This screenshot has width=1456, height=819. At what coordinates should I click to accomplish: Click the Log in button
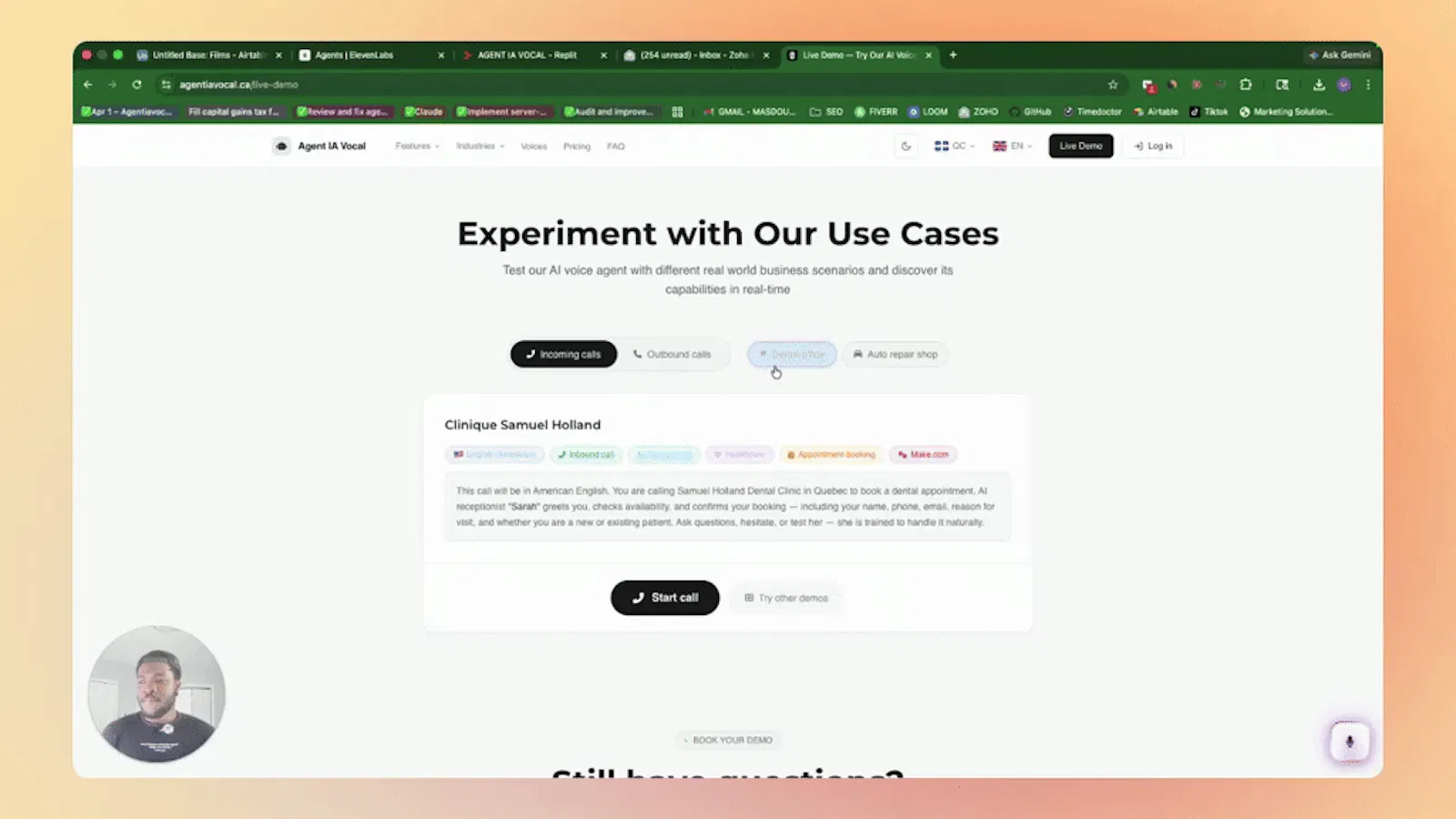click(x=1153, y=146)
